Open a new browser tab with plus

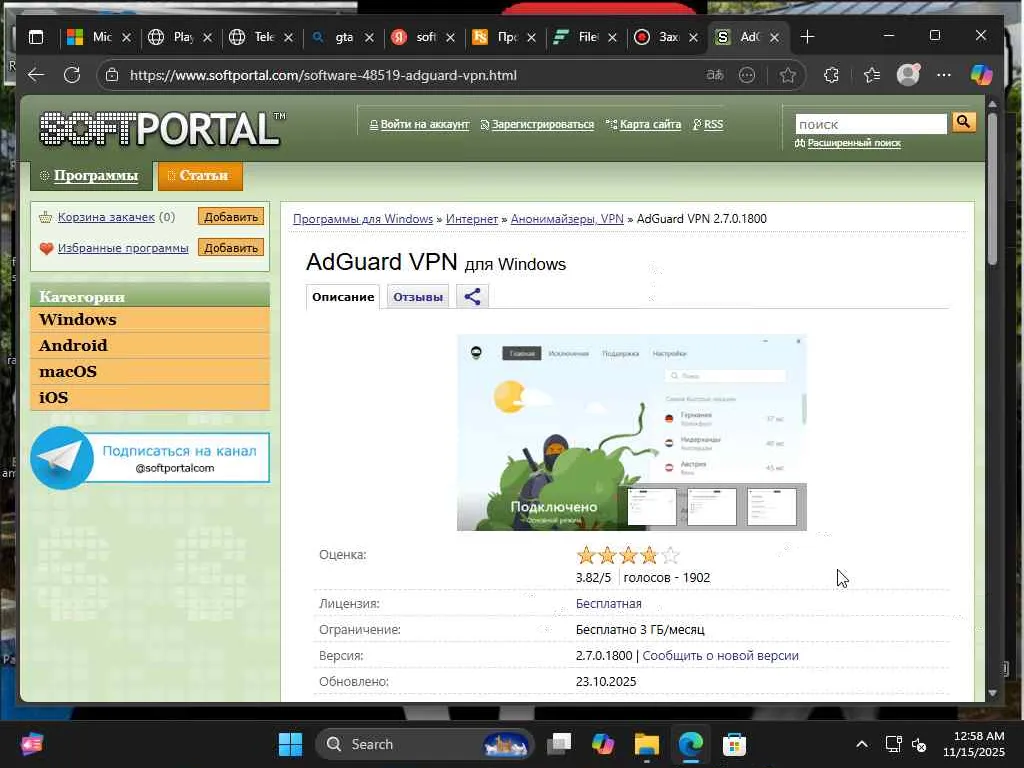pyautogui.click(x=807, y=37)
